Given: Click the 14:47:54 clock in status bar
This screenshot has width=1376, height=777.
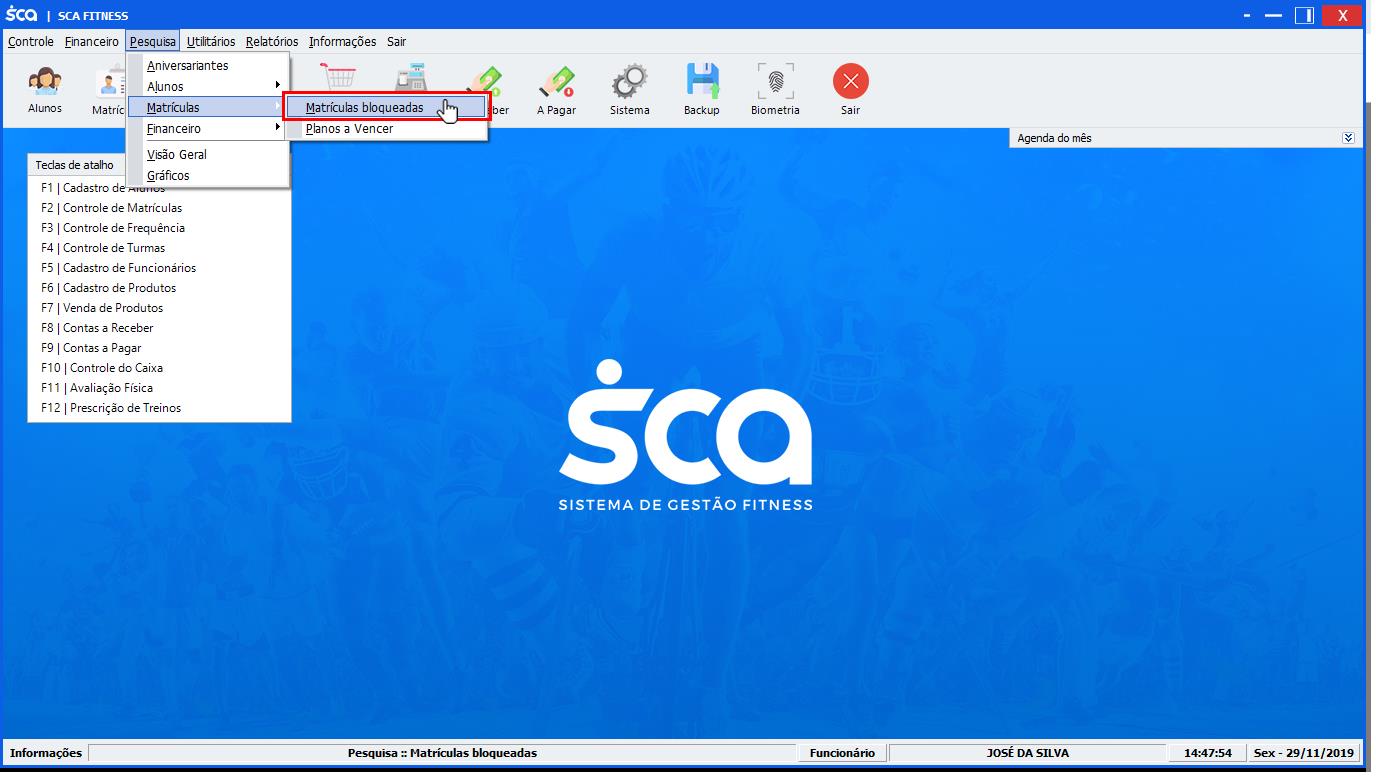Looking at the screenshot, I should [1208, 753].
